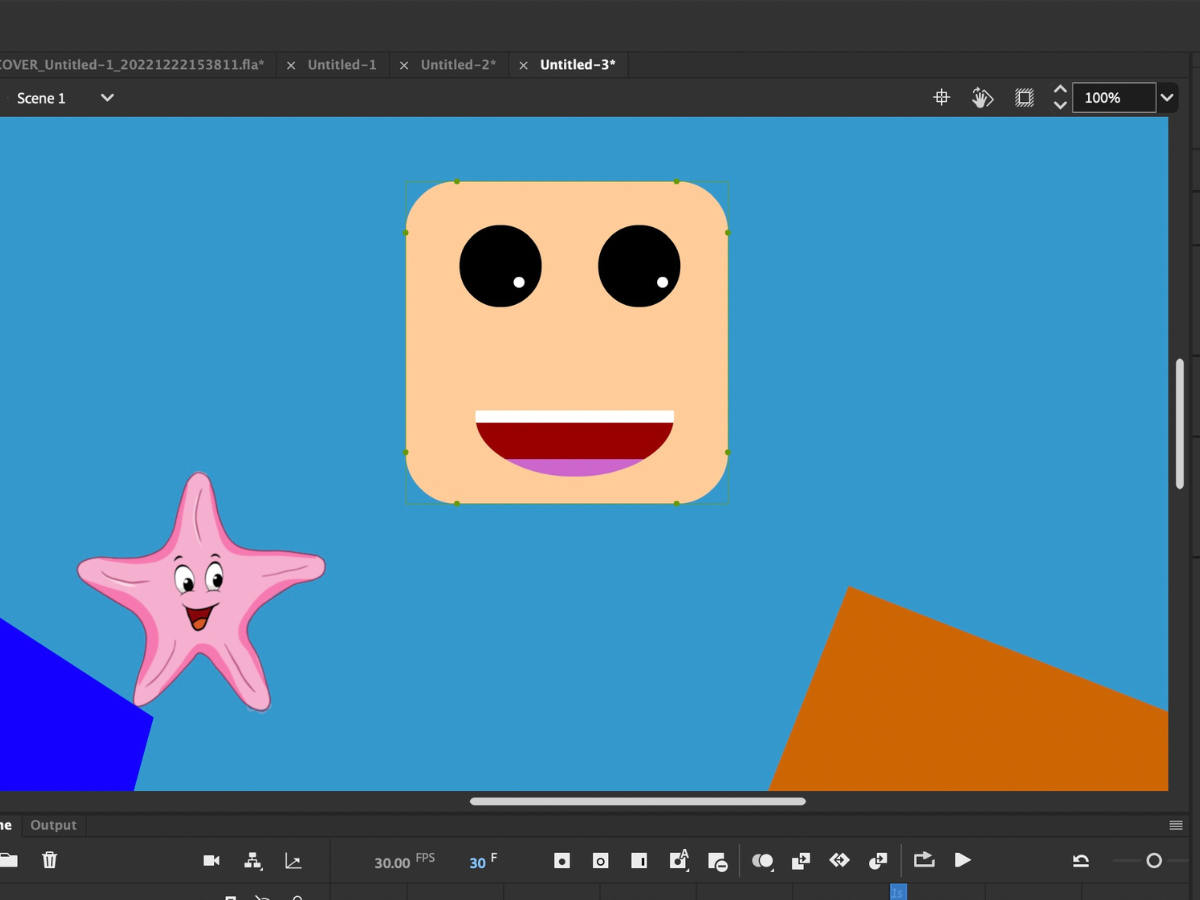Open the layer parenting view icon
Screen dimensions: 1200x900
point(253,861)
